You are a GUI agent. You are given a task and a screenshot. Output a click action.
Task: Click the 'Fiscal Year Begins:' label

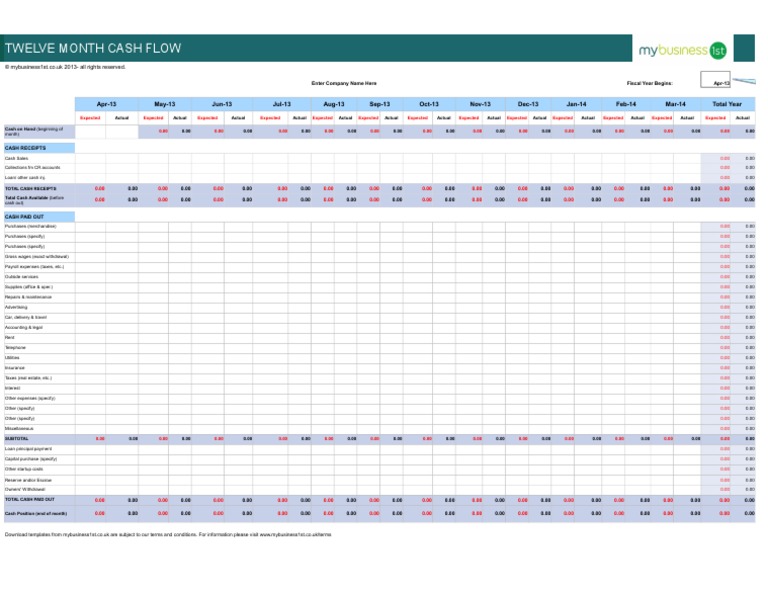(x=649, y=83)
